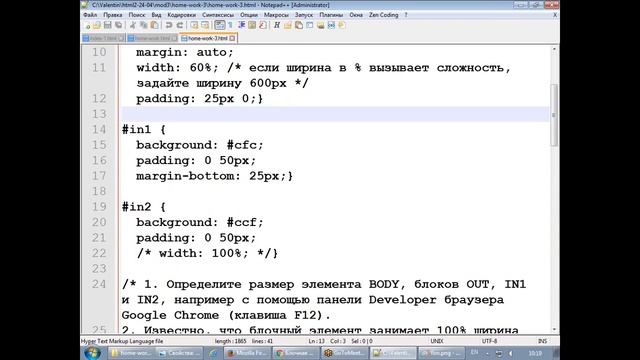This screenshot has height=360, width=640.
Task: Switch to the second inactive document tab
Action: point(152,38)
